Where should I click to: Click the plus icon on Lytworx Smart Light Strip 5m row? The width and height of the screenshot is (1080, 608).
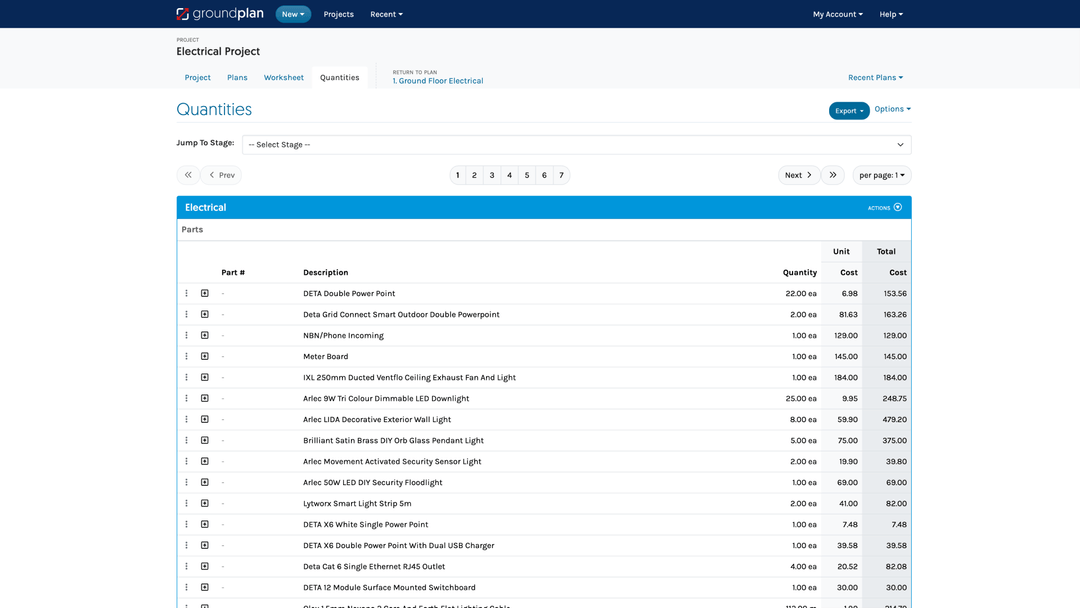click(x=205, y=503)
